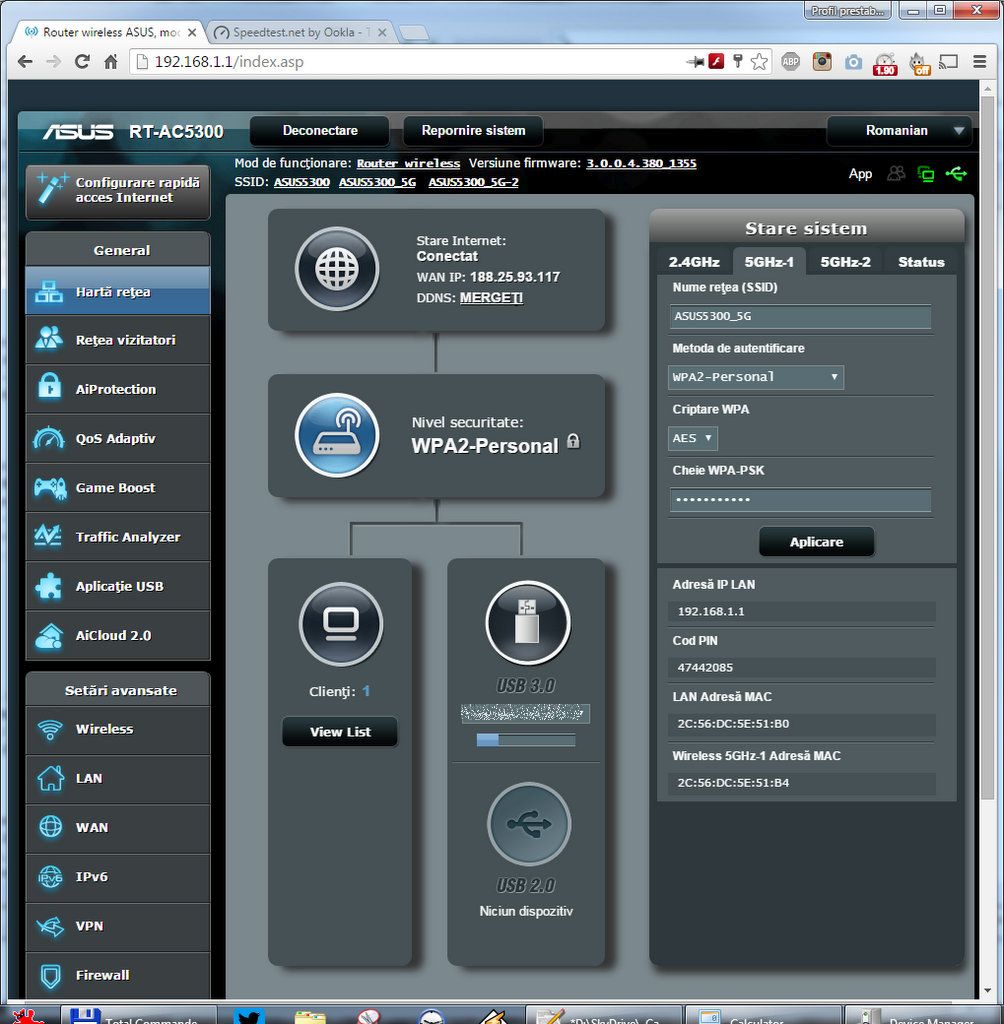1004x1024 pixels.
Task: Open the Chrome hamburger menu
Action: pyautogui.click(x=980, y=61)
